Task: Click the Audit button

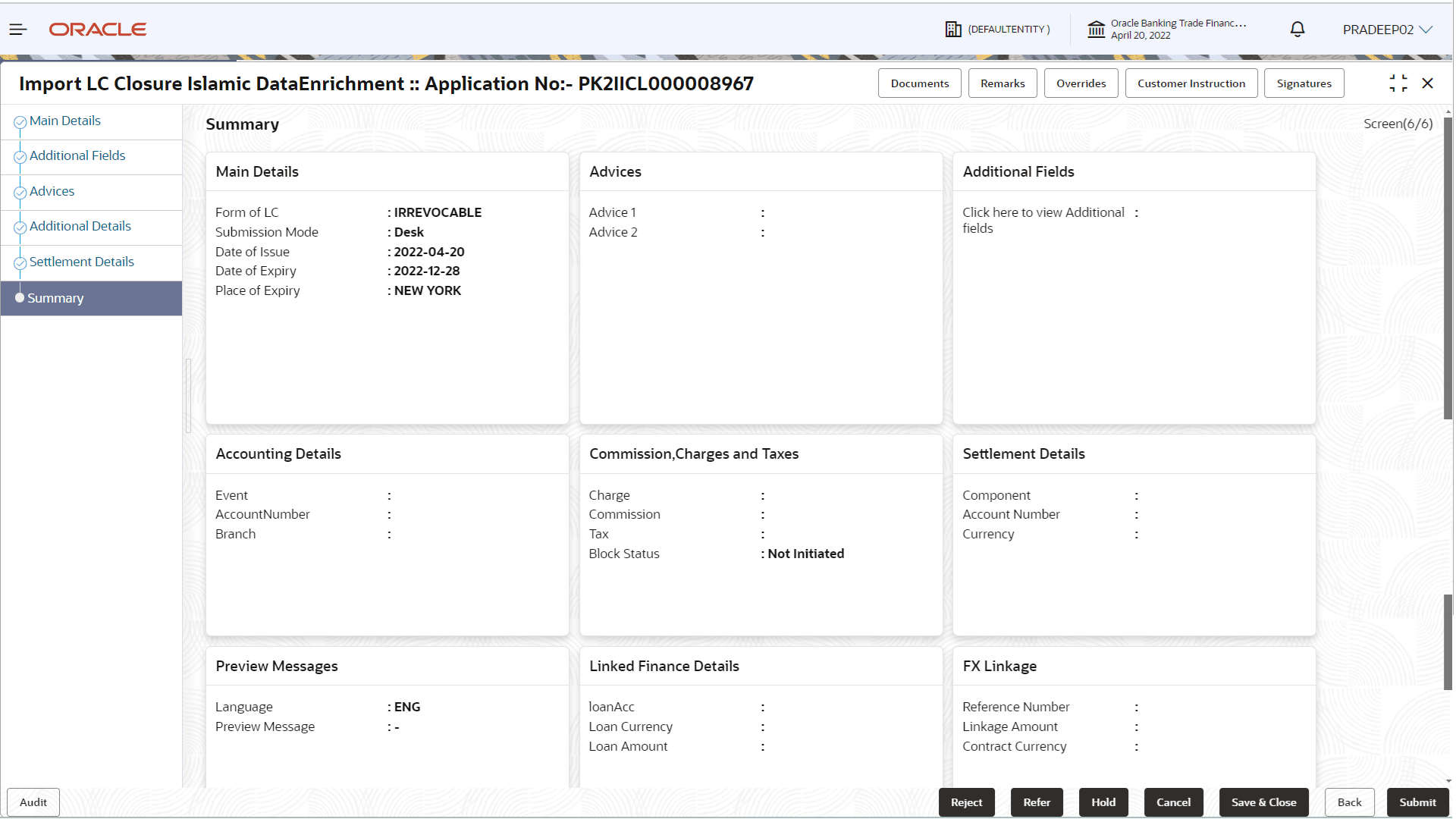Action: 33,802
